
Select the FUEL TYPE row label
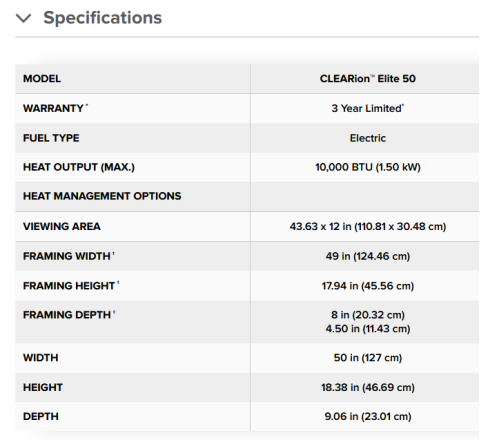pos(51,138)
